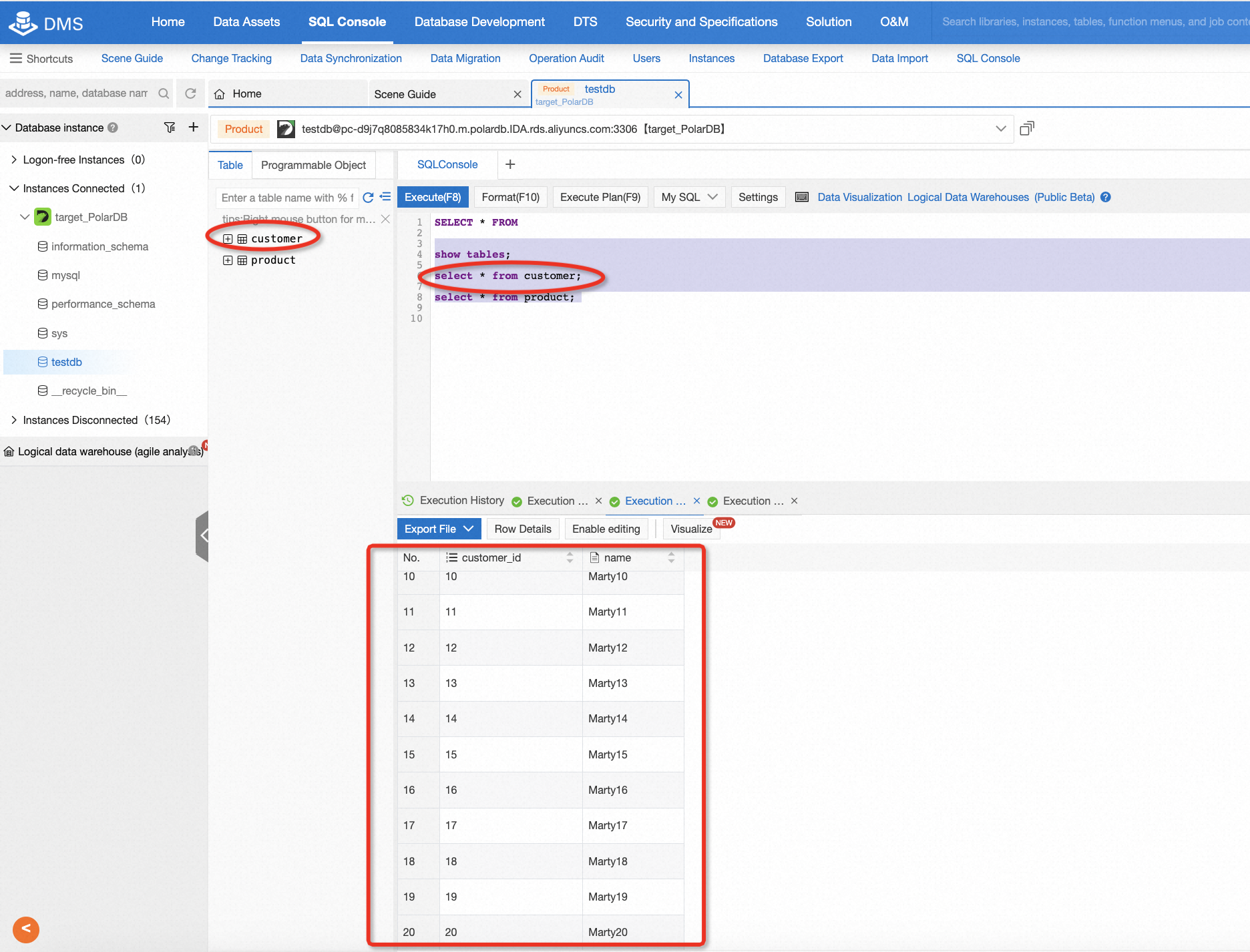Click the Visualize button
This screenshot has width=1250, height=952.
click(691, 529)
